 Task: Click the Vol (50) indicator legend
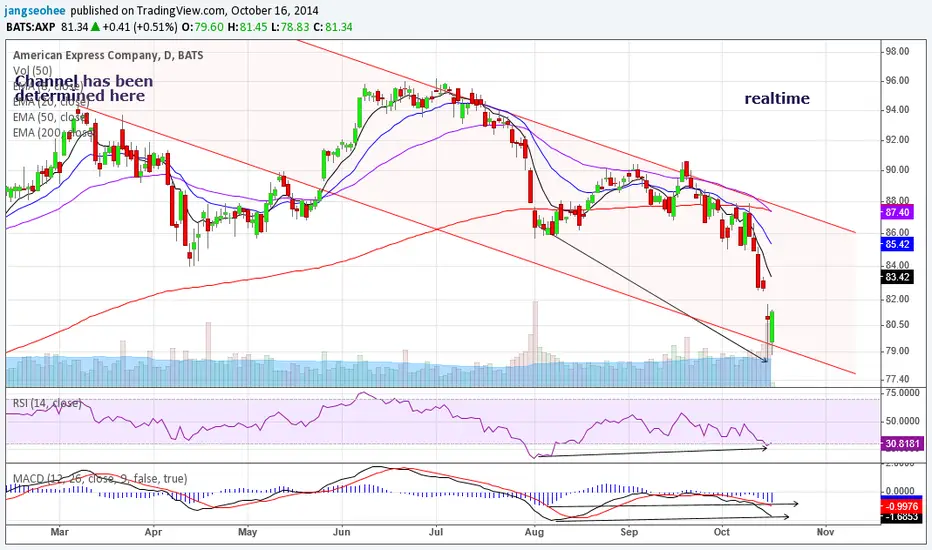[x=32, y=71]
